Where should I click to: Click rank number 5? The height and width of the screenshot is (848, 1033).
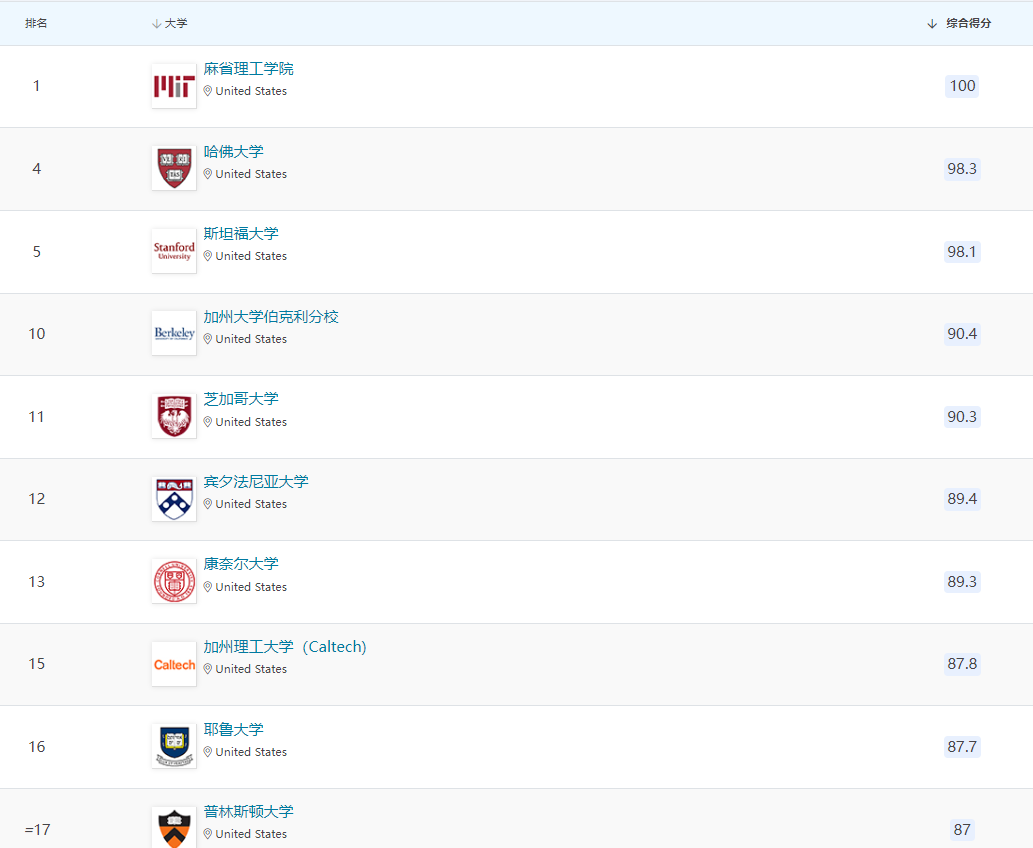pos(37,252)
